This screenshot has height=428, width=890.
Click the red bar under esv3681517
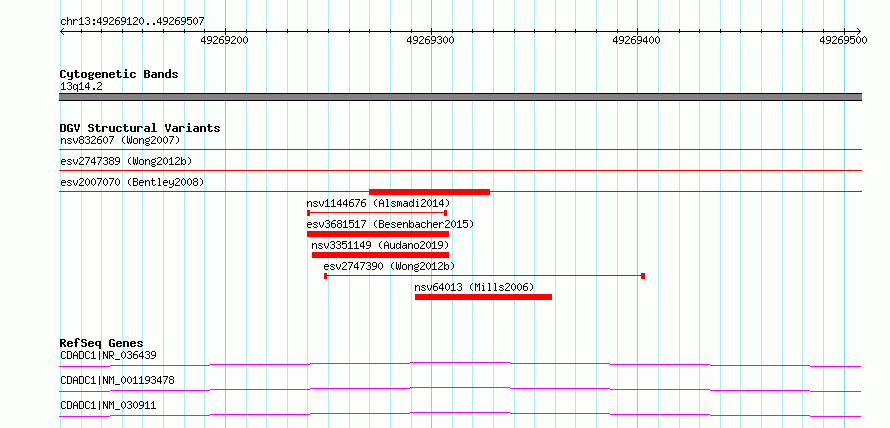pyautogui.click(x=377, y=234)
